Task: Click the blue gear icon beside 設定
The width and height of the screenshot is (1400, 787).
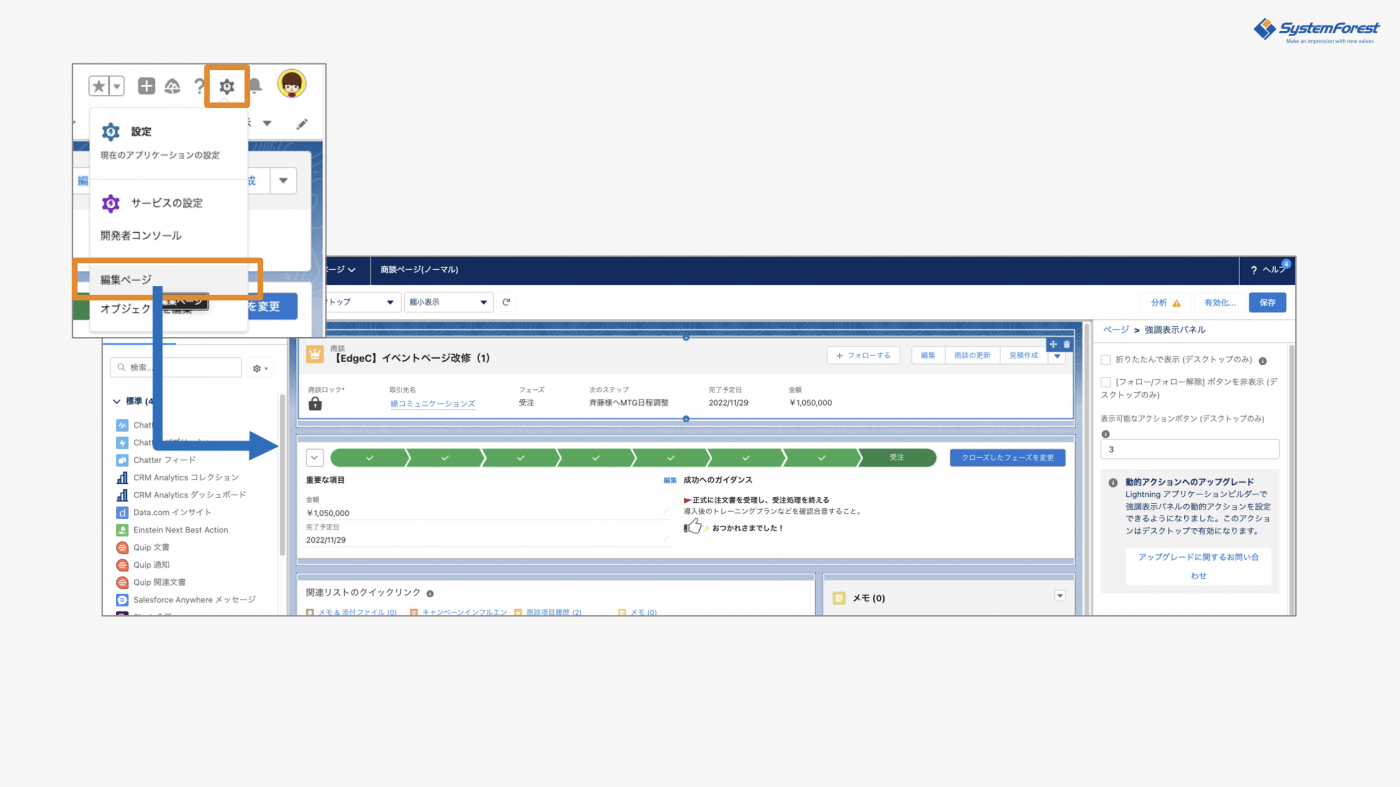Action: point(111,131)
